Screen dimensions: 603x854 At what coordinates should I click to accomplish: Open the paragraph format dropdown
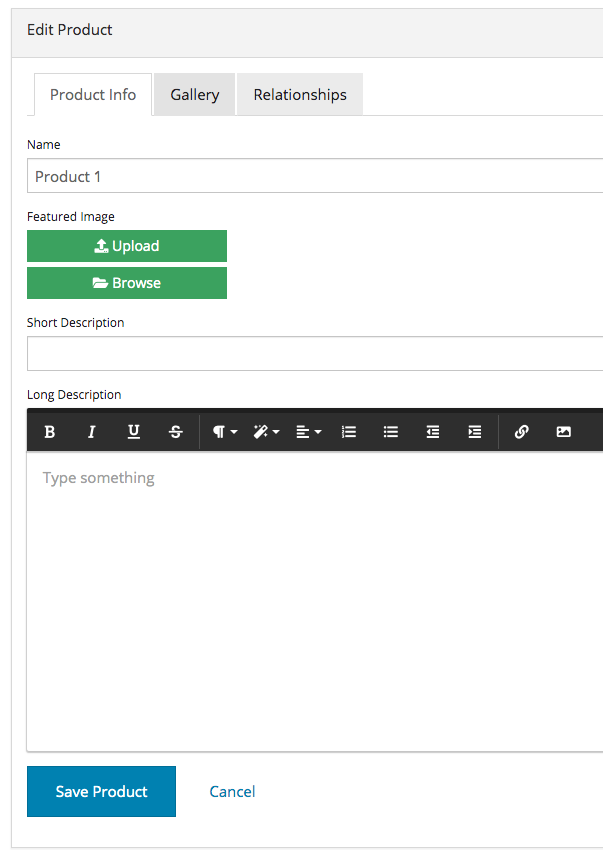coord(224,432)
